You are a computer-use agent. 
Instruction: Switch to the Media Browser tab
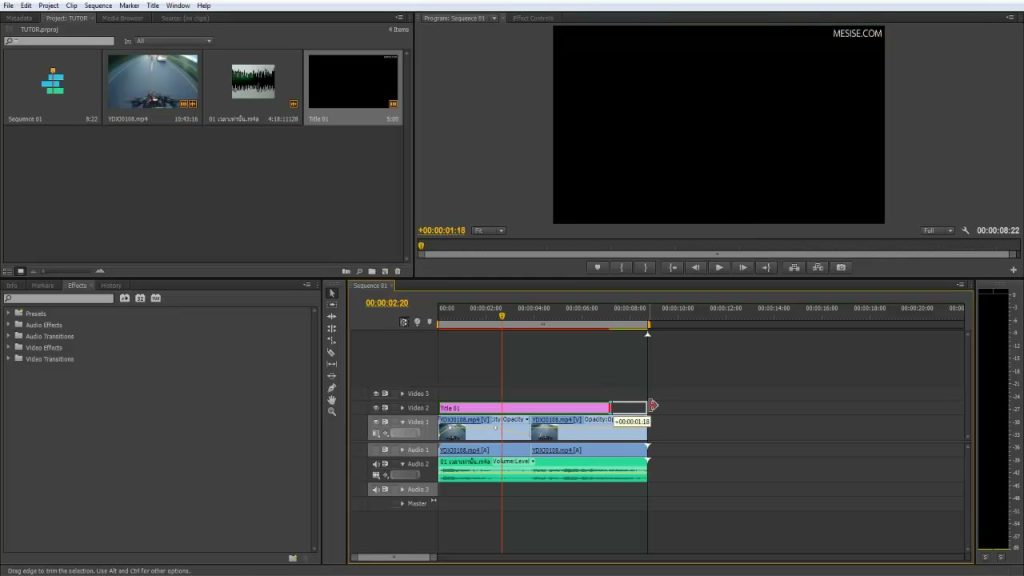[x=122, y=18]
